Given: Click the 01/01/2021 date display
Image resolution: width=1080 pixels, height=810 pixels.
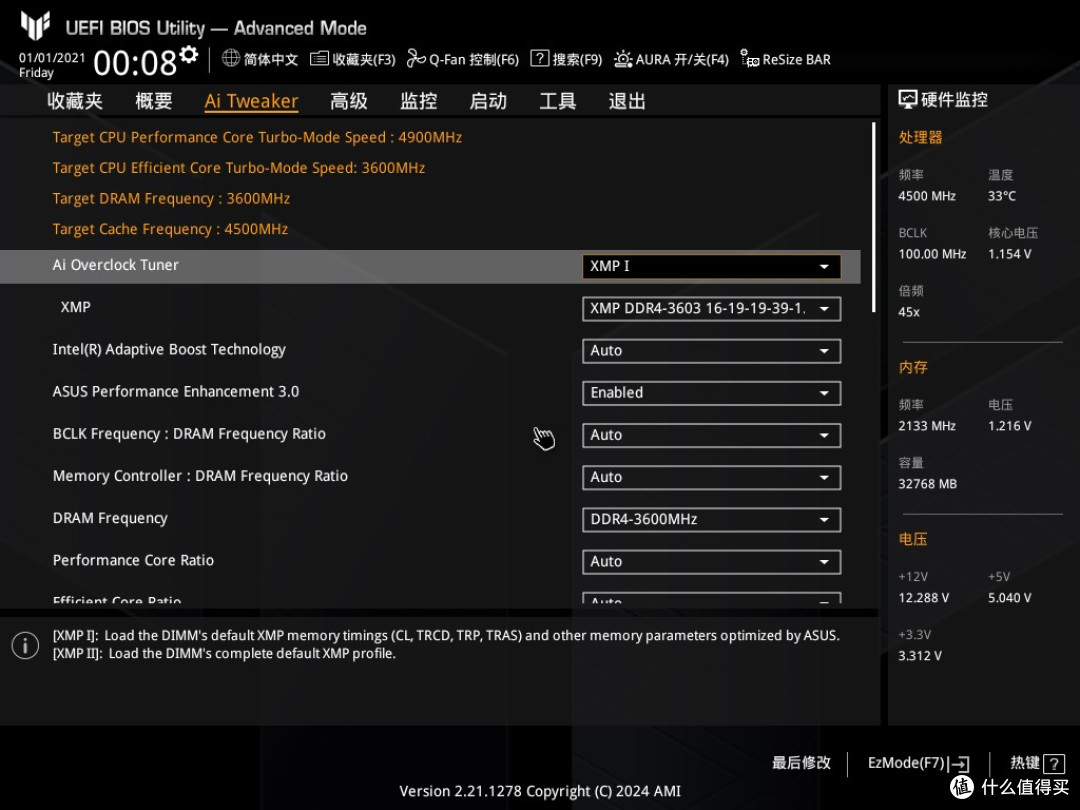Looking at the screenshot, I should point(52,58).
